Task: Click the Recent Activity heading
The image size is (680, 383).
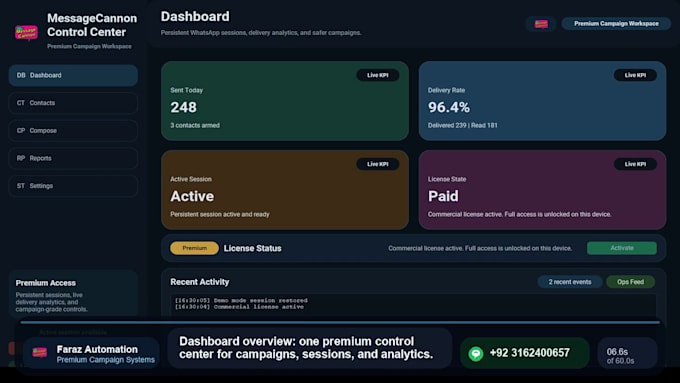Action: pos(199,282)
